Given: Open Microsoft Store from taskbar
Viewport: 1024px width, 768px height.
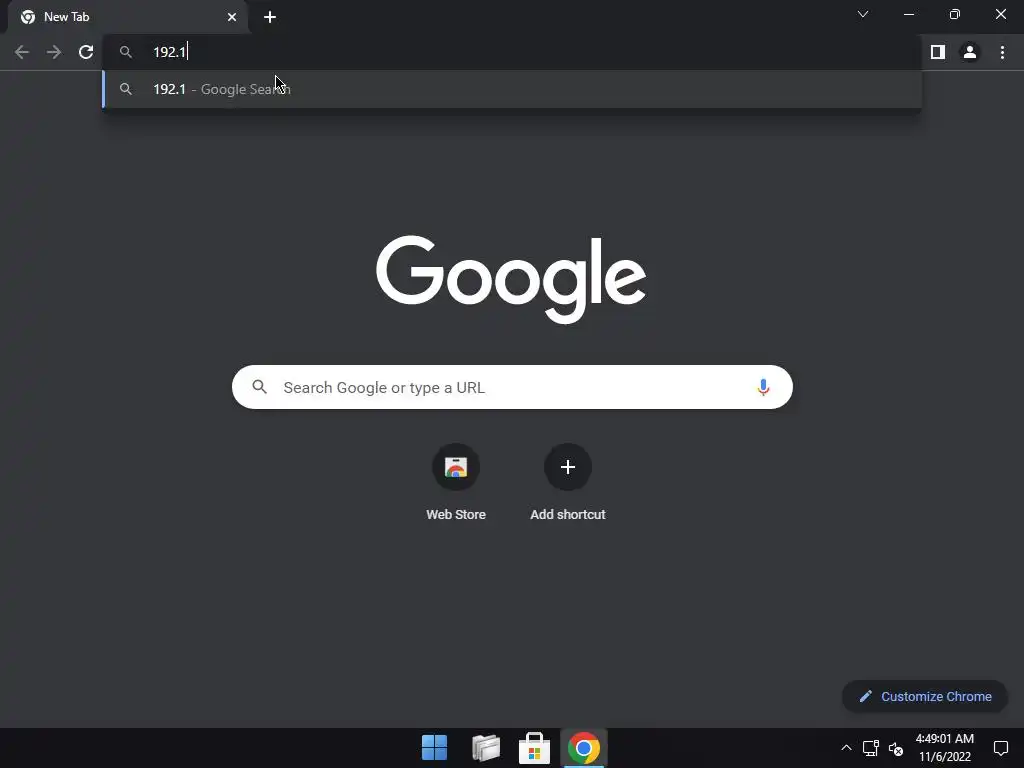Looking at the screenshot, I should pyautogui.click(x=534, y=748).
